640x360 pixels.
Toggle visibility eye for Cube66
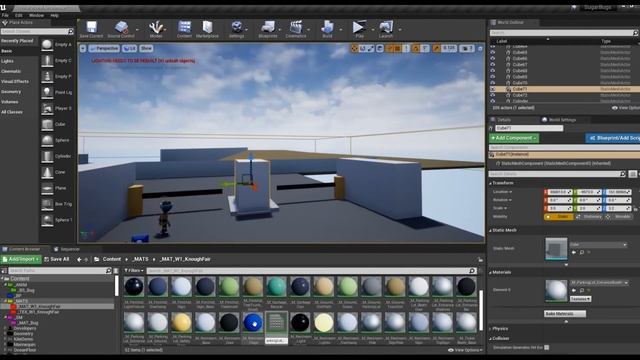(x=493, y=58)
